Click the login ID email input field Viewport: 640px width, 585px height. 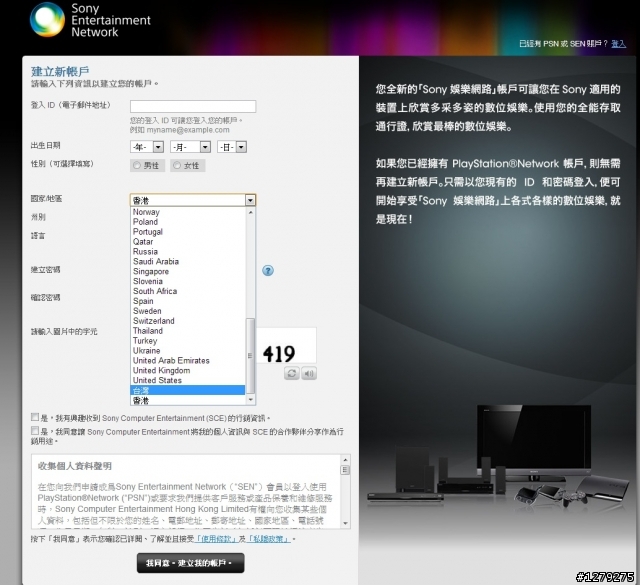tap(193, 106)
